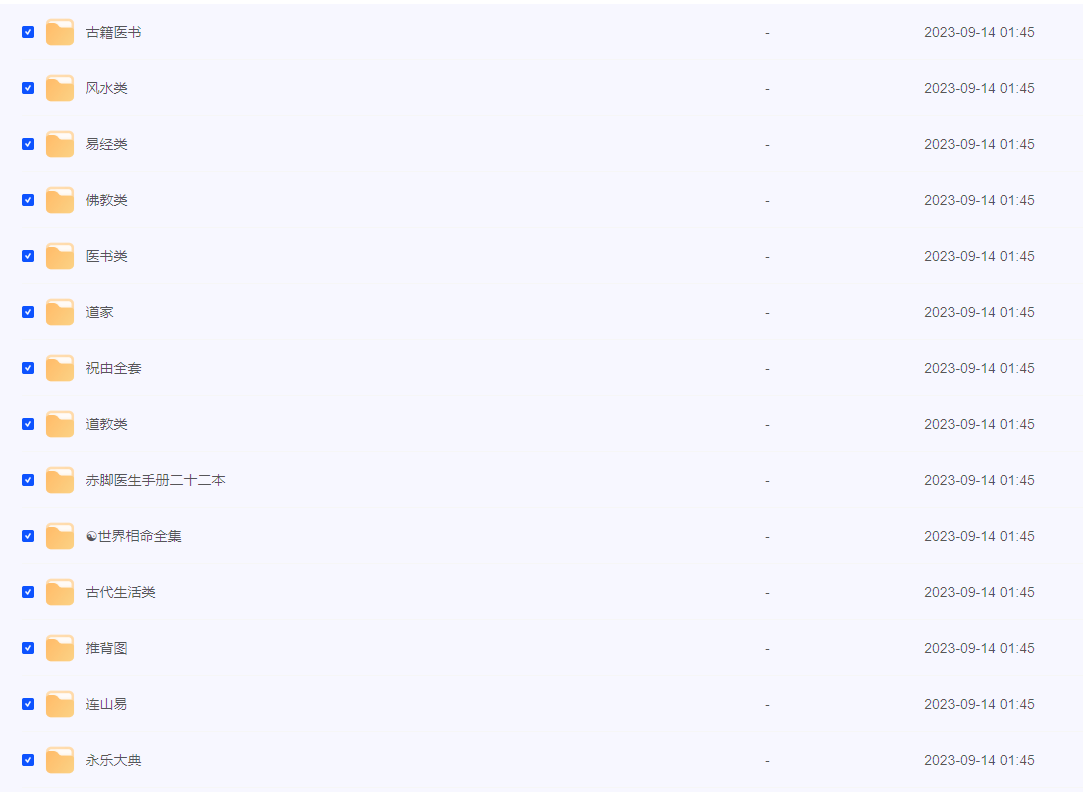Viewport: 1083px width, 792px height.
Task: Click the folder icon beside 永乐大典
Action: tap(60, 760)
